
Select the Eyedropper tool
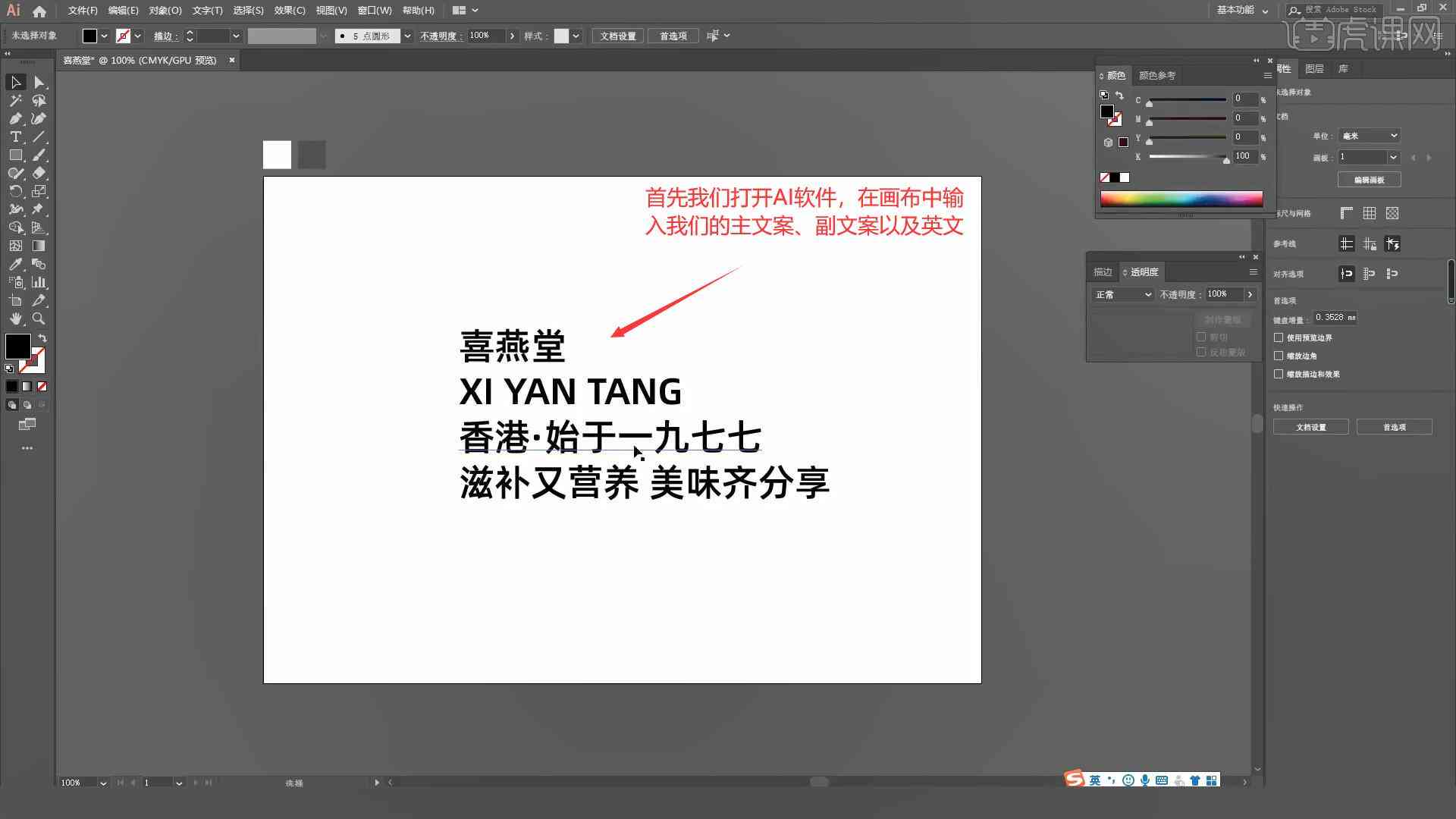point(15,264)
